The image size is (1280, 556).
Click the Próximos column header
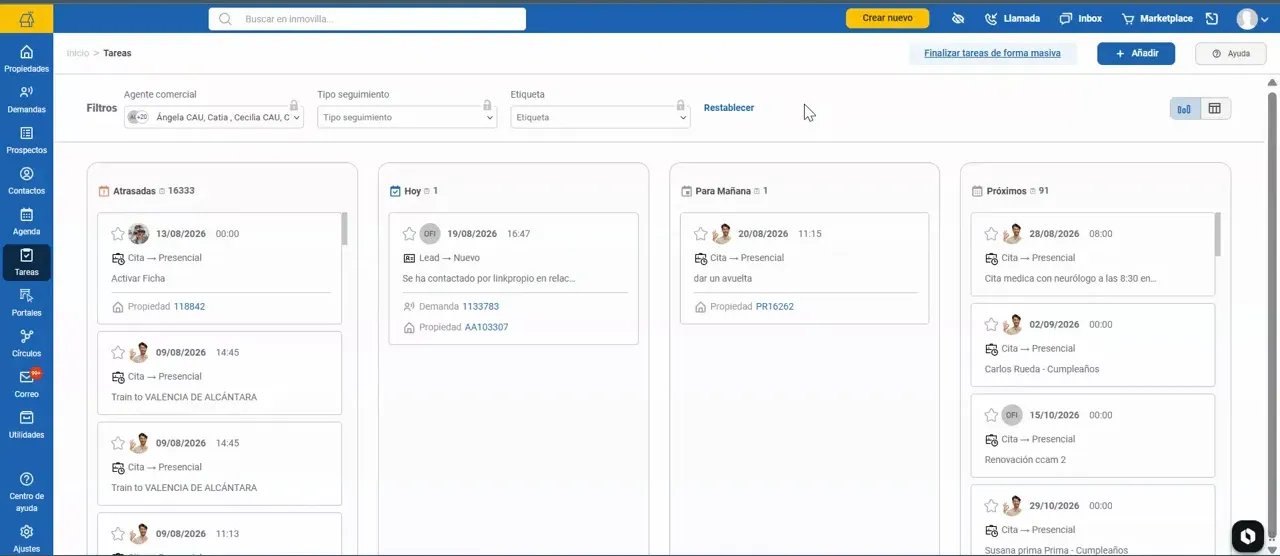coord(1011,191)
